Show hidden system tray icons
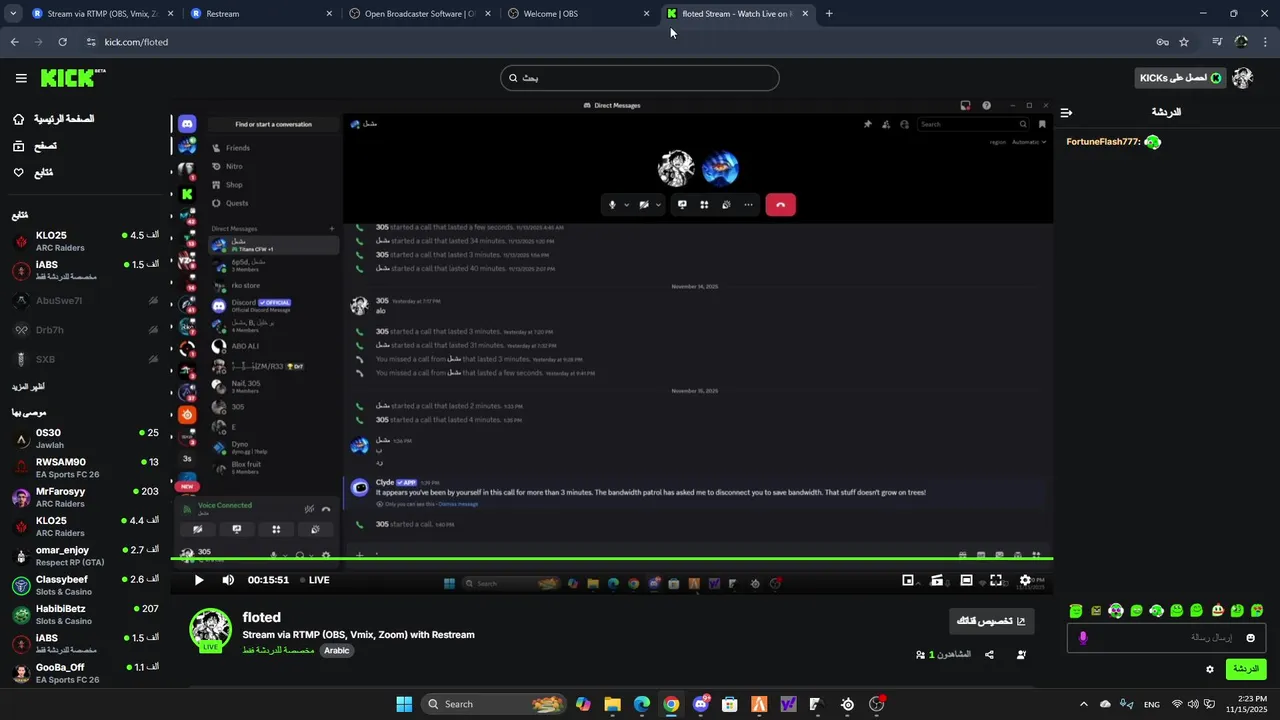The image size is (1280, 720). tap(1083, 704)
